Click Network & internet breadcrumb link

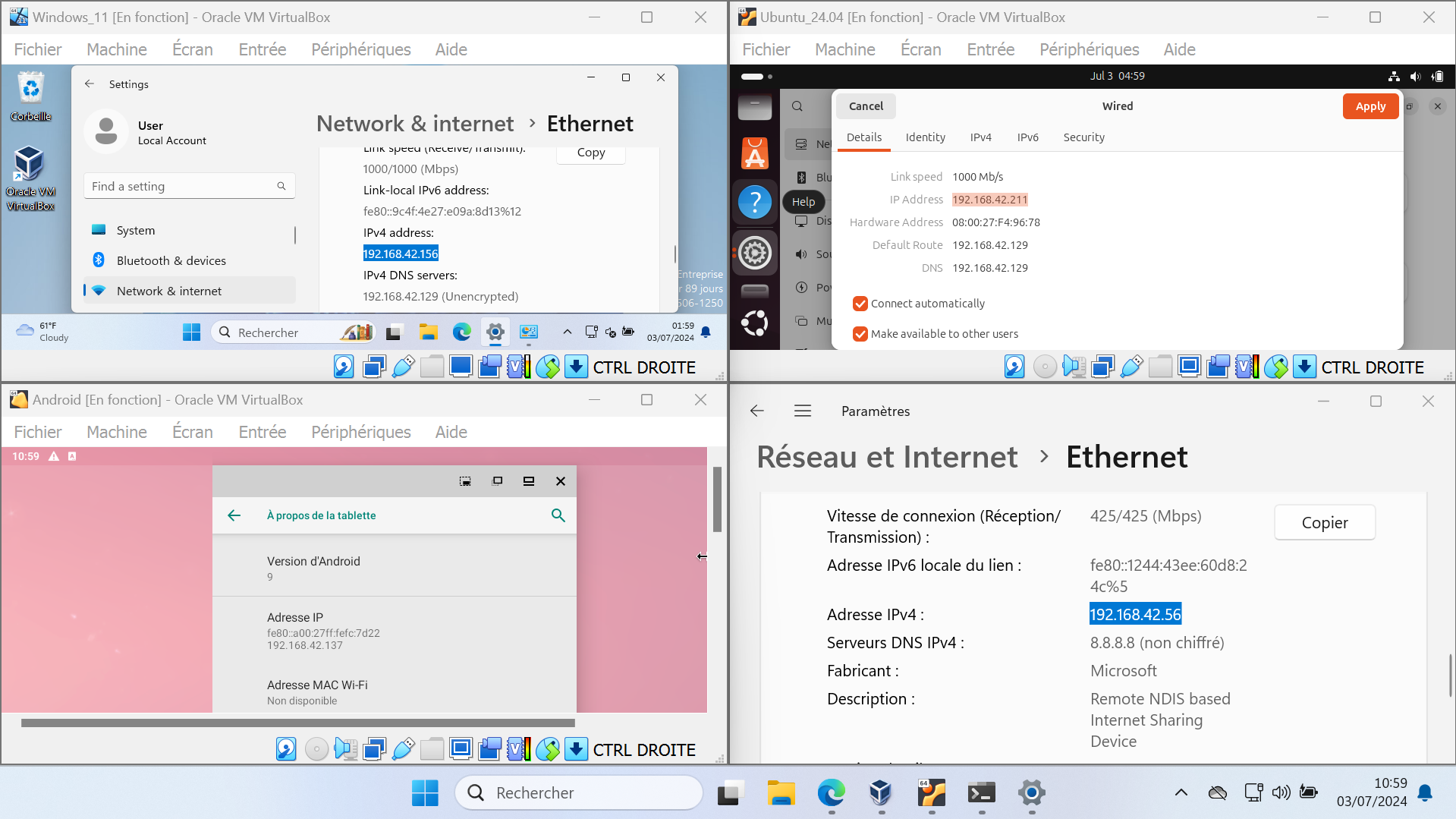(x=415, y=124)
